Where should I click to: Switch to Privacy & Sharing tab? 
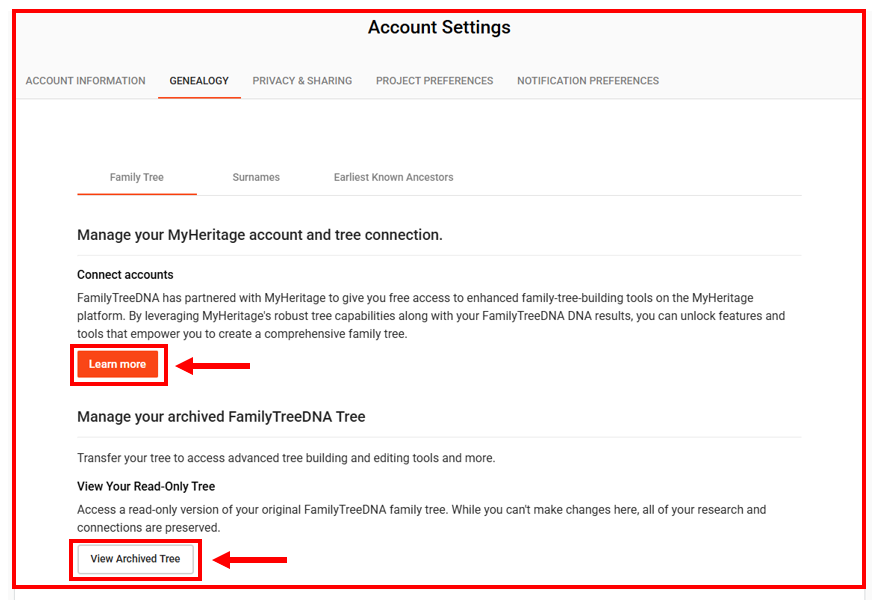tap(302, 81)
